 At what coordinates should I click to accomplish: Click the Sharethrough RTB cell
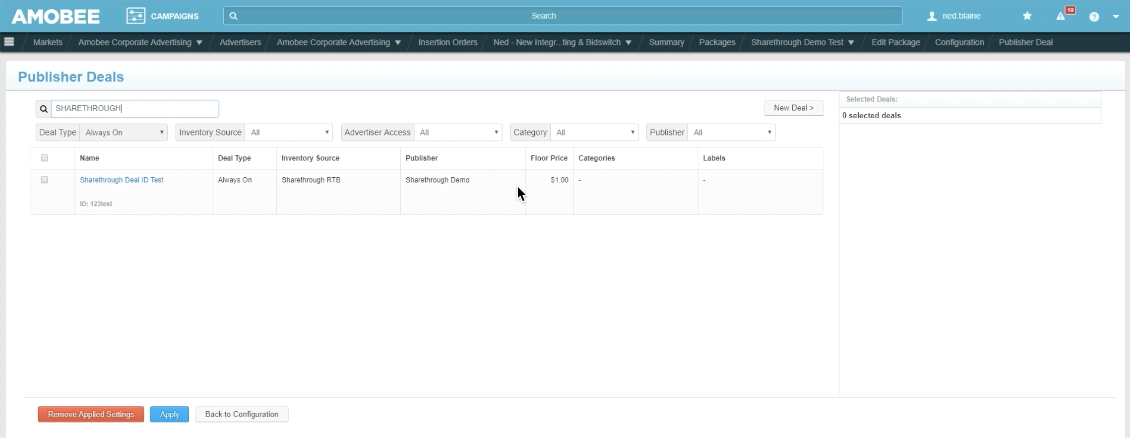pyautogui.click(x=311, y=180)
